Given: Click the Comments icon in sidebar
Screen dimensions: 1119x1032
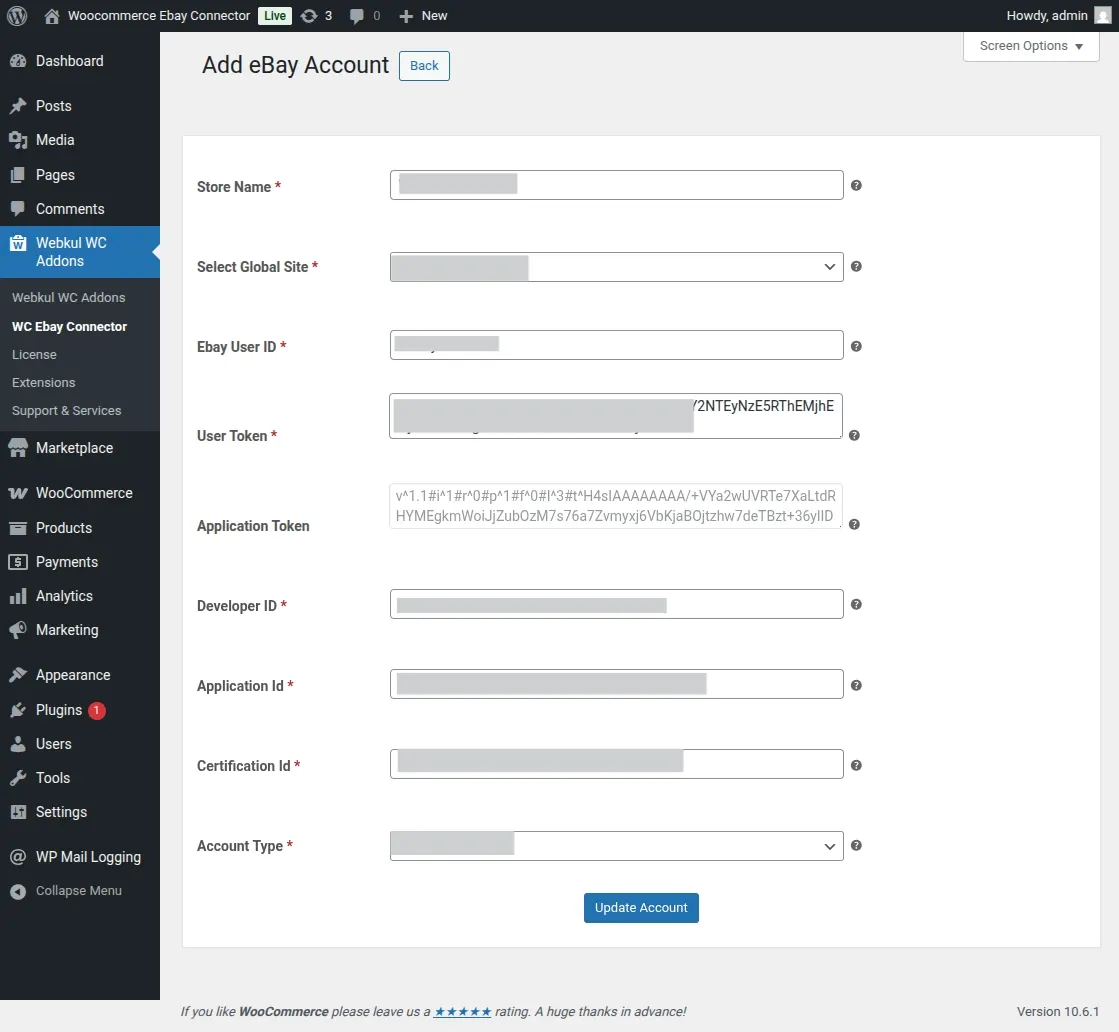Looking at the screenshot, I should pyautogui.click(x=18, y=209).
